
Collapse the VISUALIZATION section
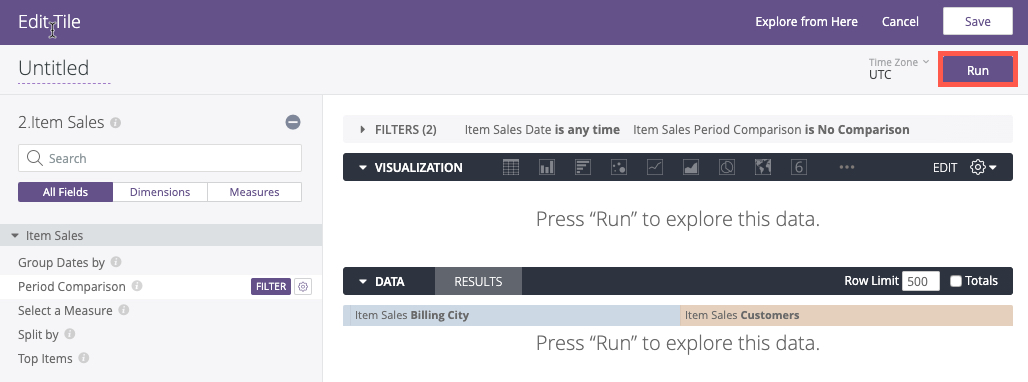pyautogui.click(x=363, y=168)
